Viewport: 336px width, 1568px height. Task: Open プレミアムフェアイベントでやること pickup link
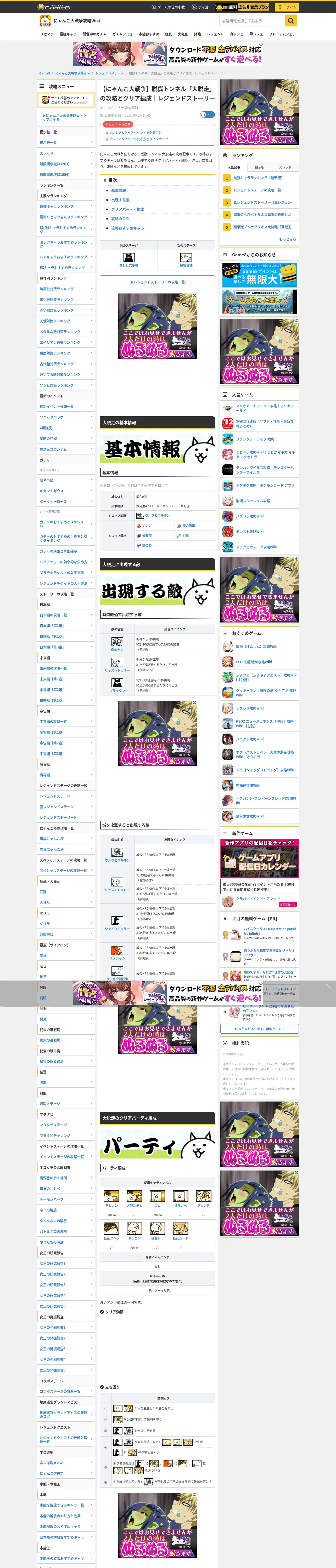point(135,133)
